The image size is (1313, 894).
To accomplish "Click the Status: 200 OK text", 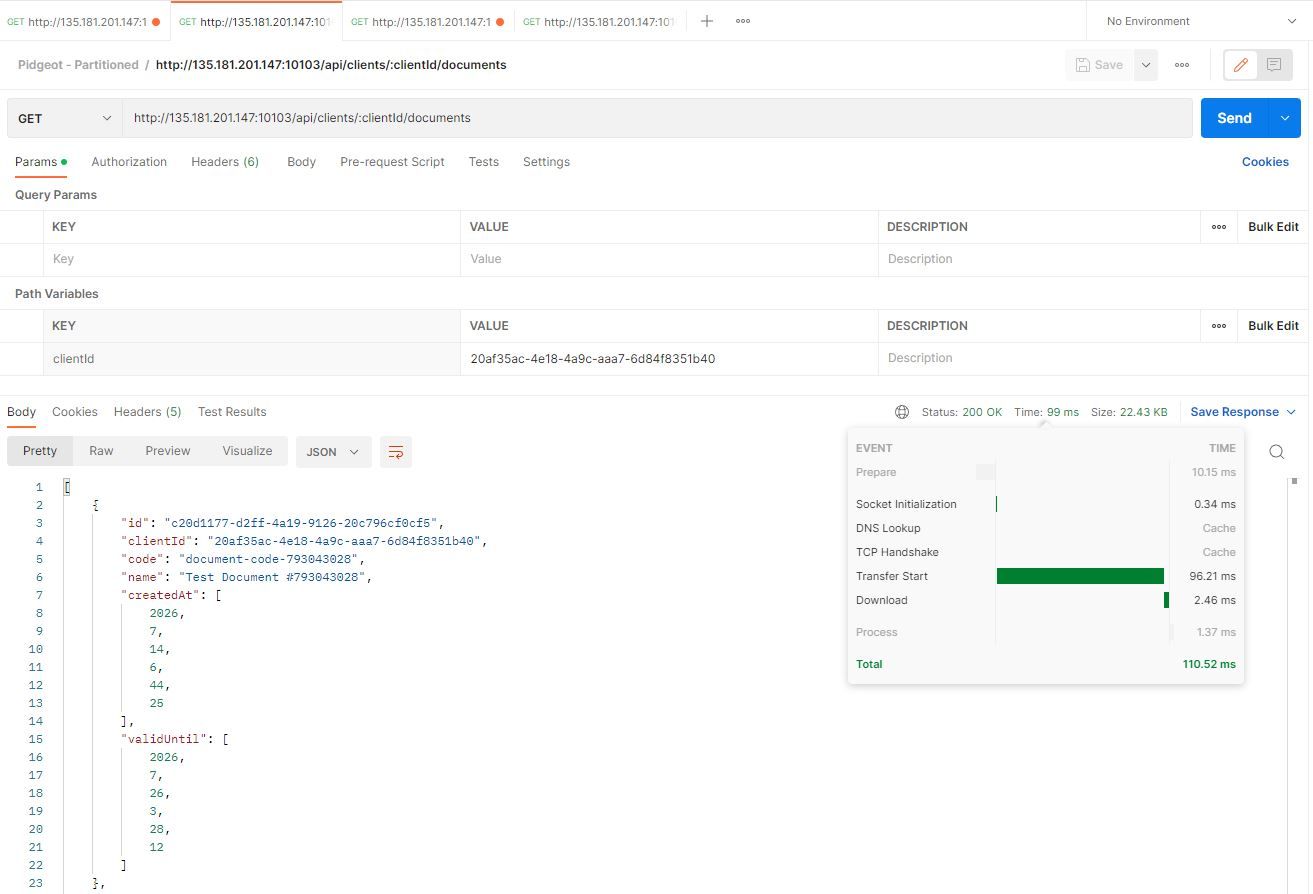I will point(961,412).
